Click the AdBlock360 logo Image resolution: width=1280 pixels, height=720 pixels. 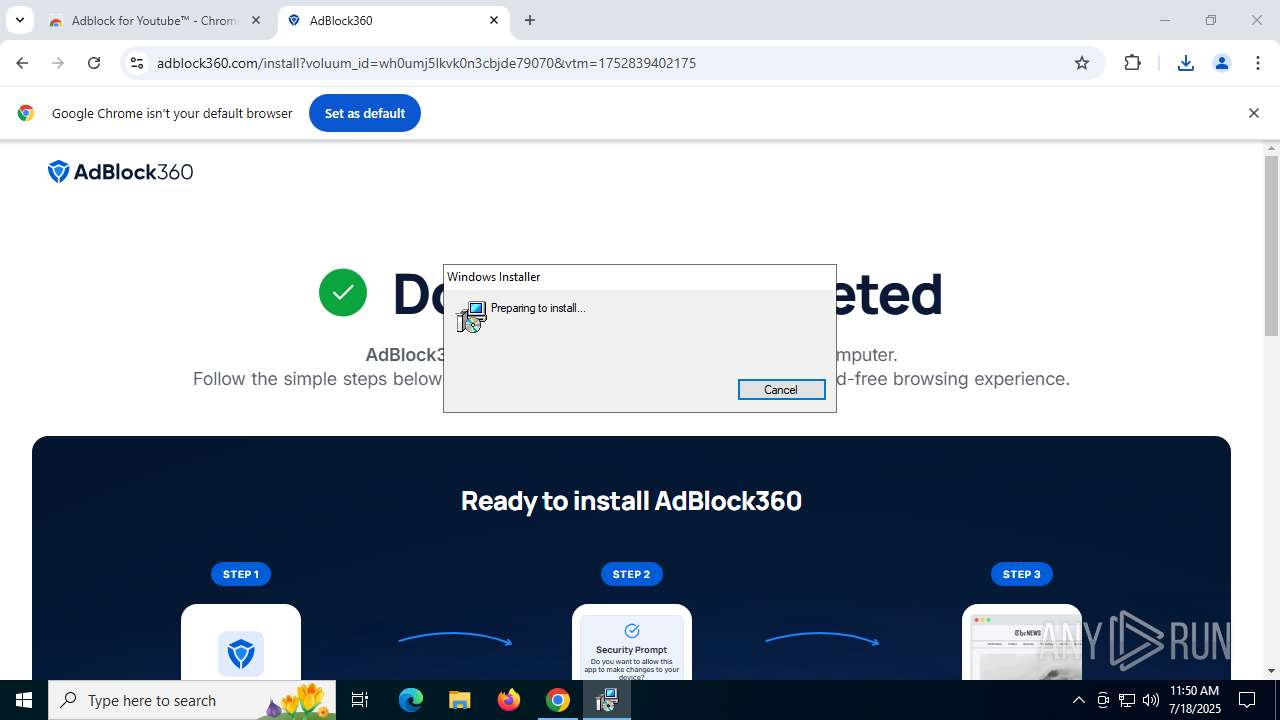click(x=120, y=172)
